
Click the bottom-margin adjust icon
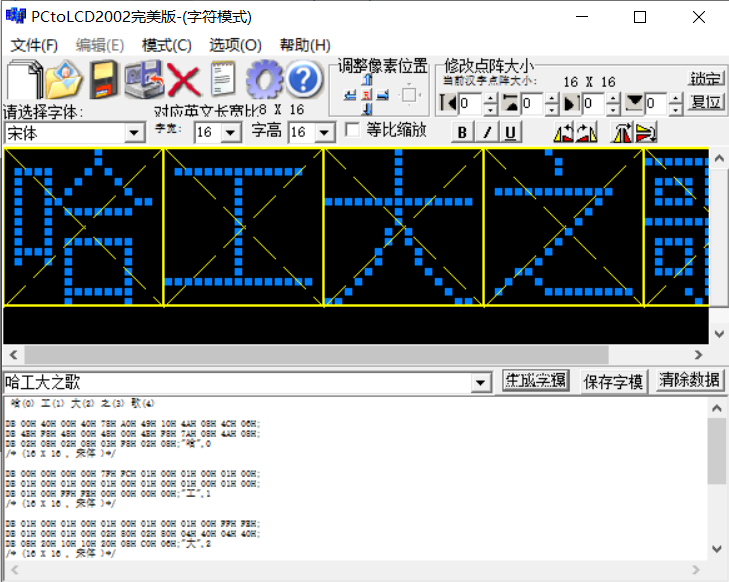coord(635,103)
